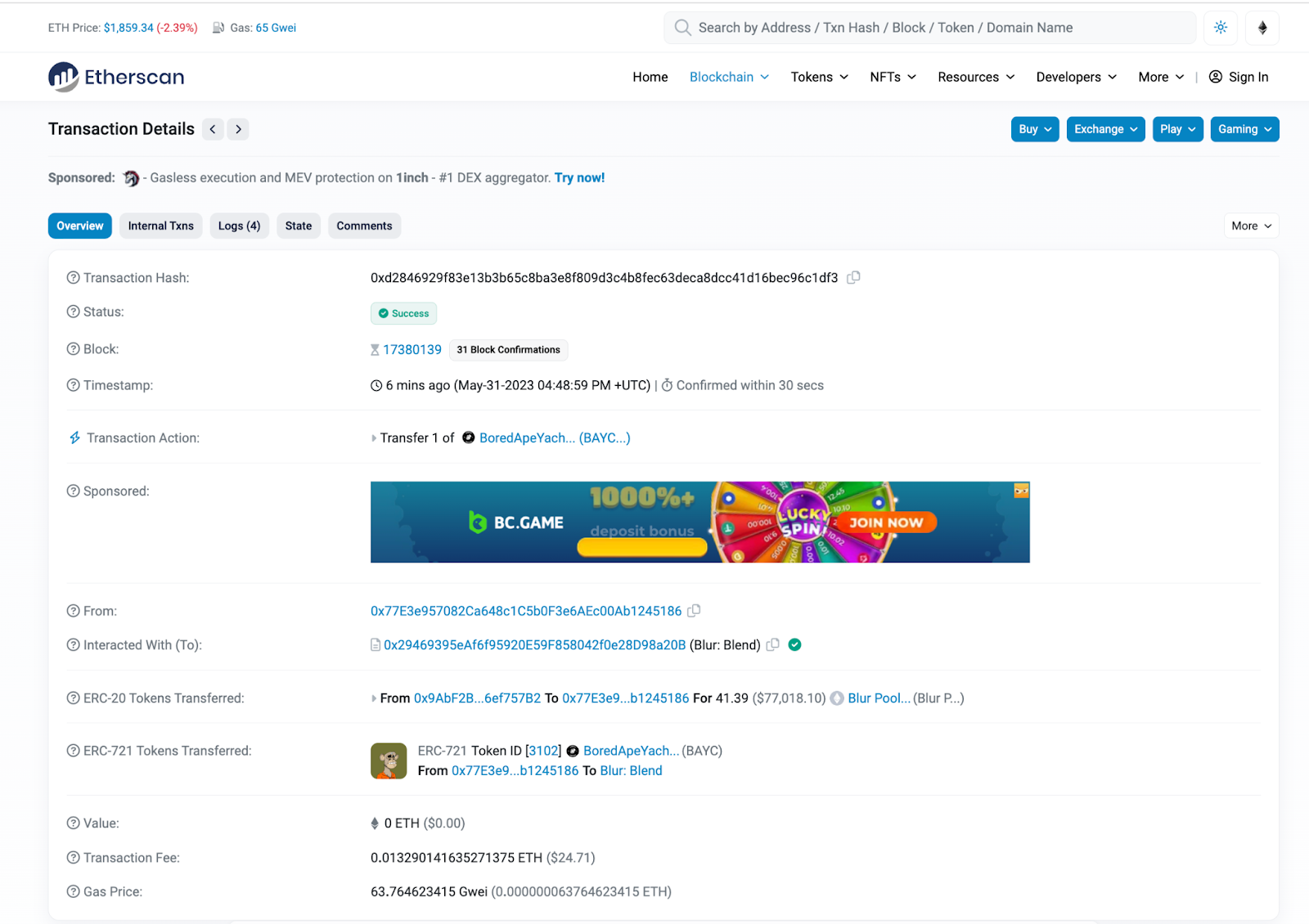Open From address 0x77E3e957...1245186
Screen dimensions: 1309x924
click(526, 611)
